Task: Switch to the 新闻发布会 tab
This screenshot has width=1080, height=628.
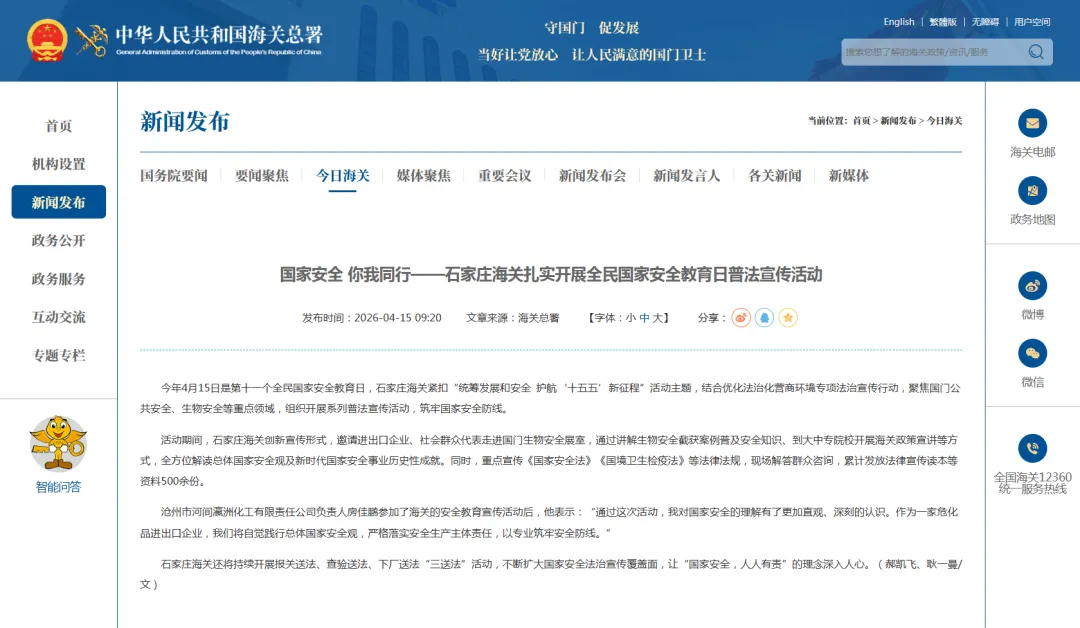Action: [x=592, y=176]
